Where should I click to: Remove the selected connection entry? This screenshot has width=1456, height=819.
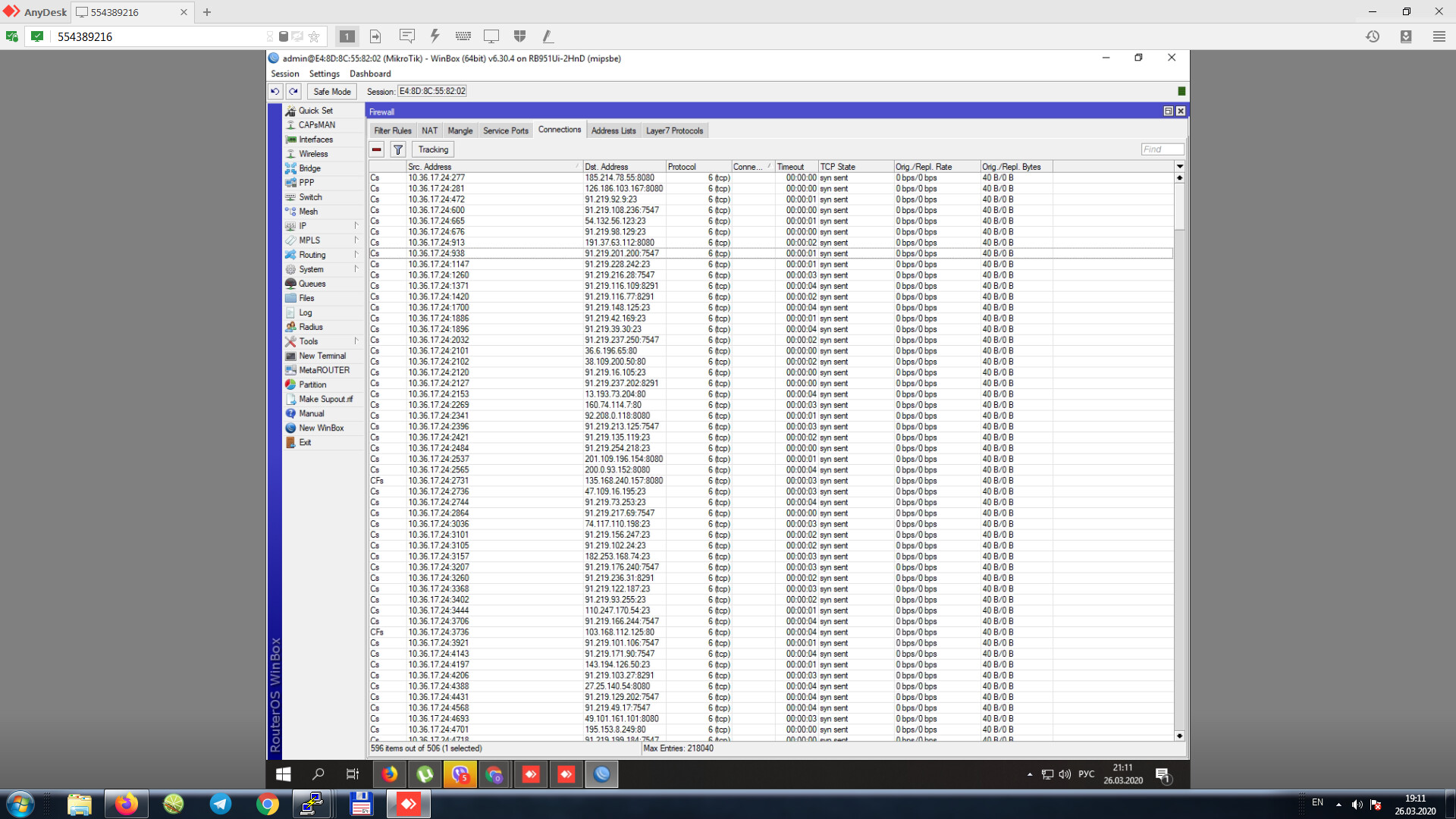376,149
